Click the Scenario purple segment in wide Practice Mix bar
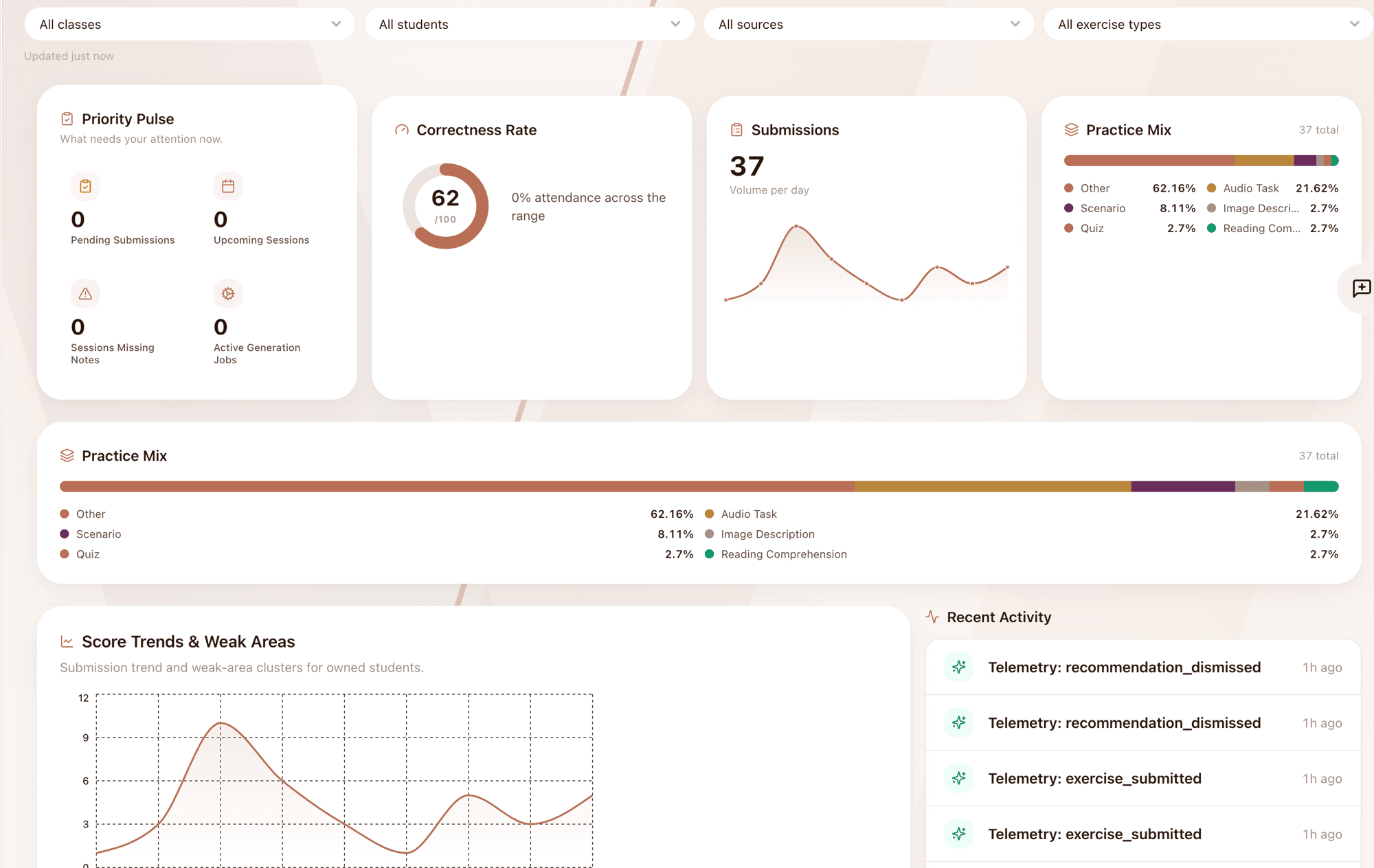This screenshot has width=1374, height=868. pyautogui.click(x=1183, y=486)
